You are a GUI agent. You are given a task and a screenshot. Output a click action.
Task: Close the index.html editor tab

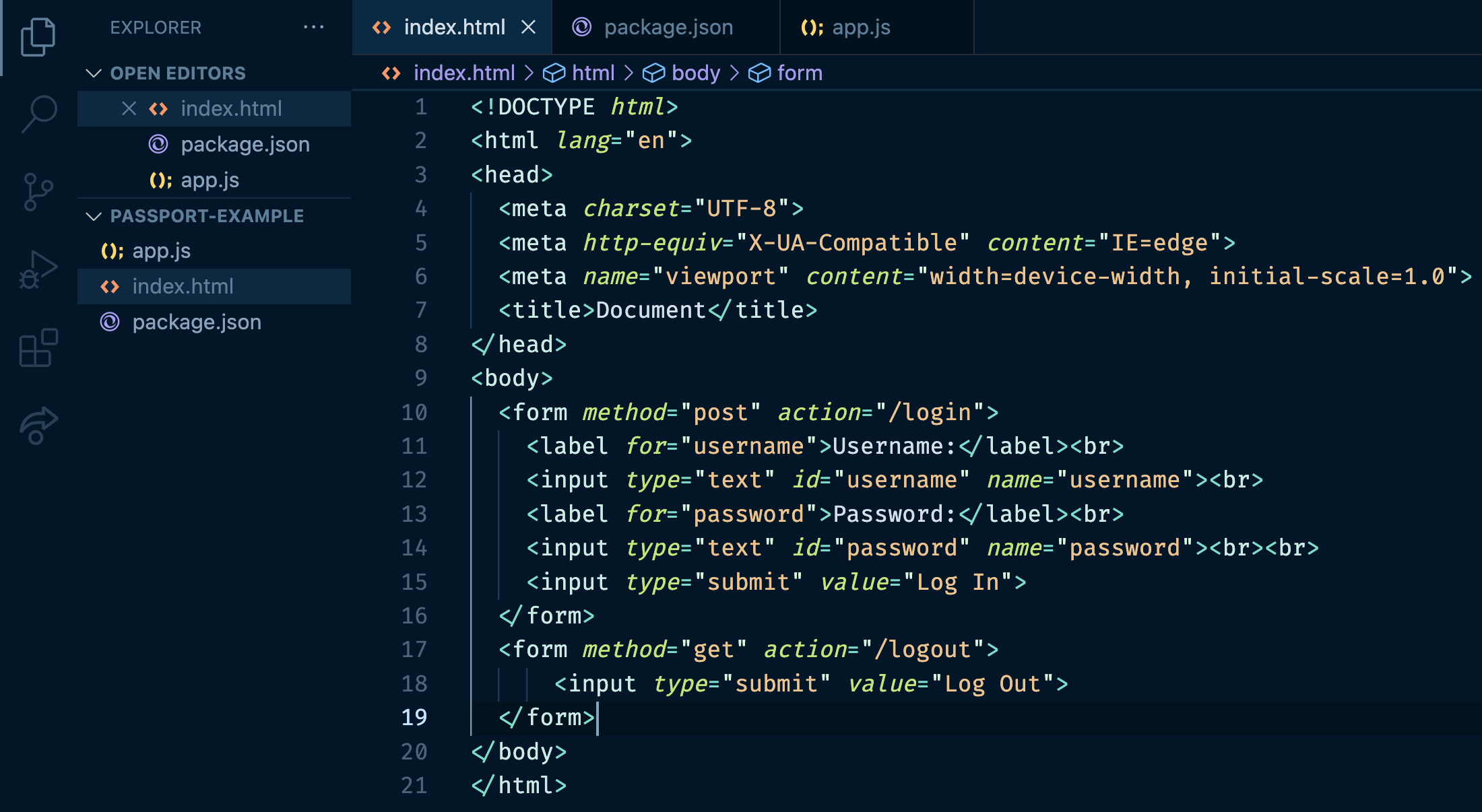click(x=529, y=28)
